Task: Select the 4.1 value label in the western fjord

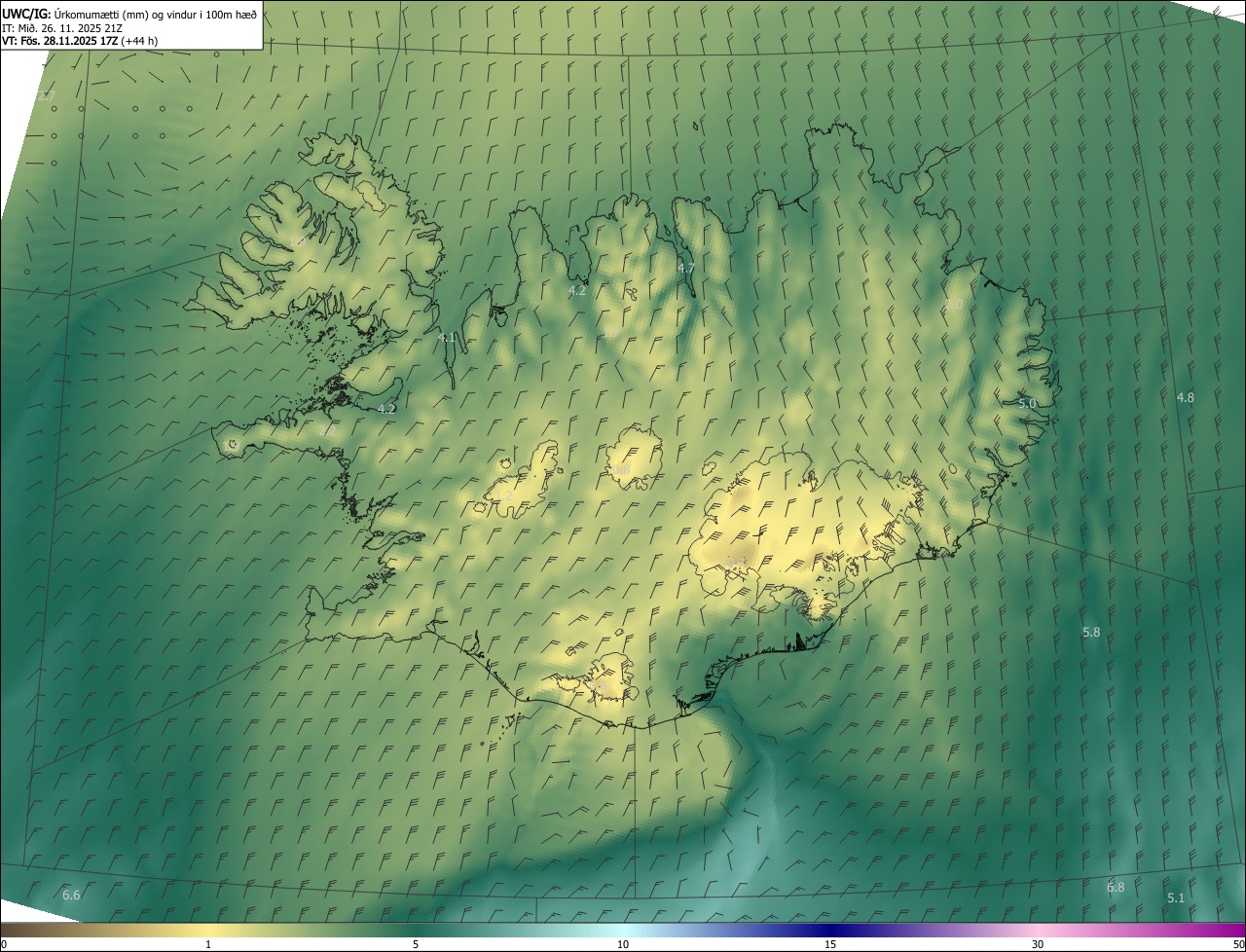Action: tap(447, 338)
